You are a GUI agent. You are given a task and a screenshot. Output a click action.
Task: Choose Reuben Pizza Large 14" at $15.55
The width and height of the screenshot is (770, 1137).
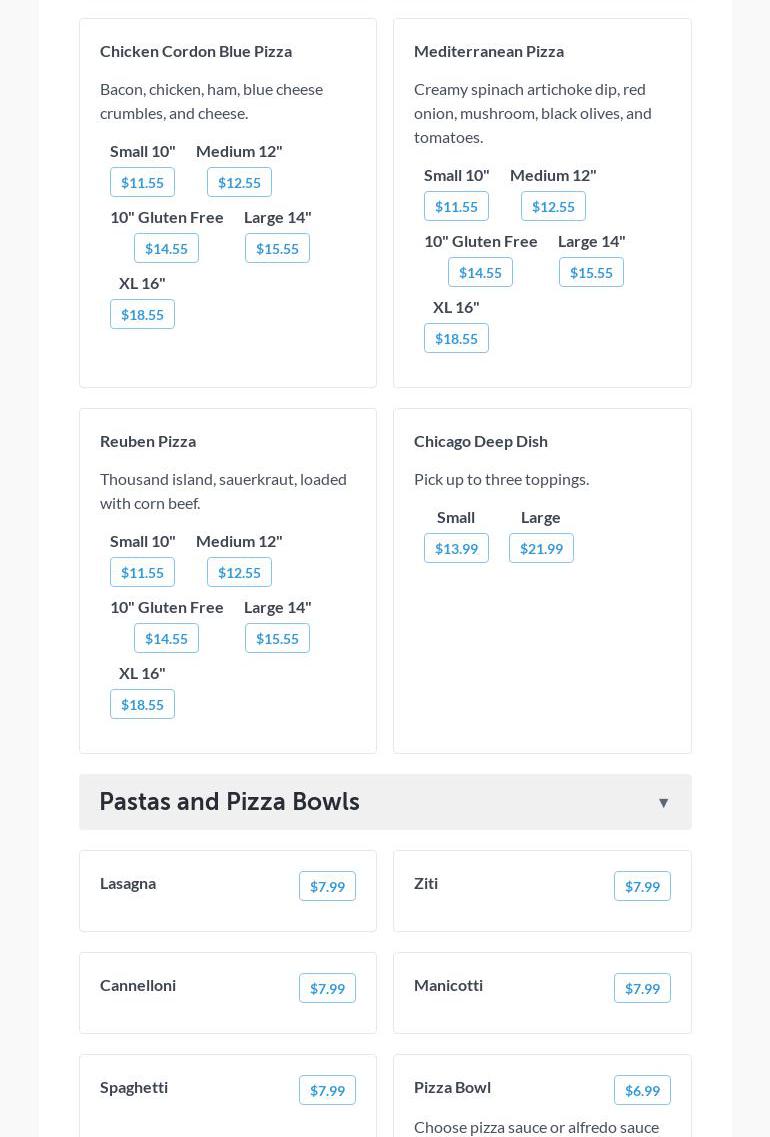click(277, 639)
